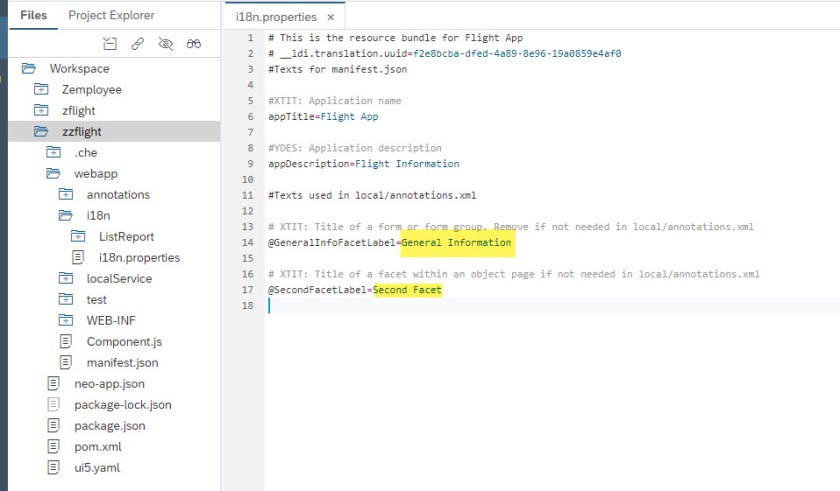Open Component.js file name
Image resolution: width=840 pixels, height=491 pixels.
(x=124, y=342)
